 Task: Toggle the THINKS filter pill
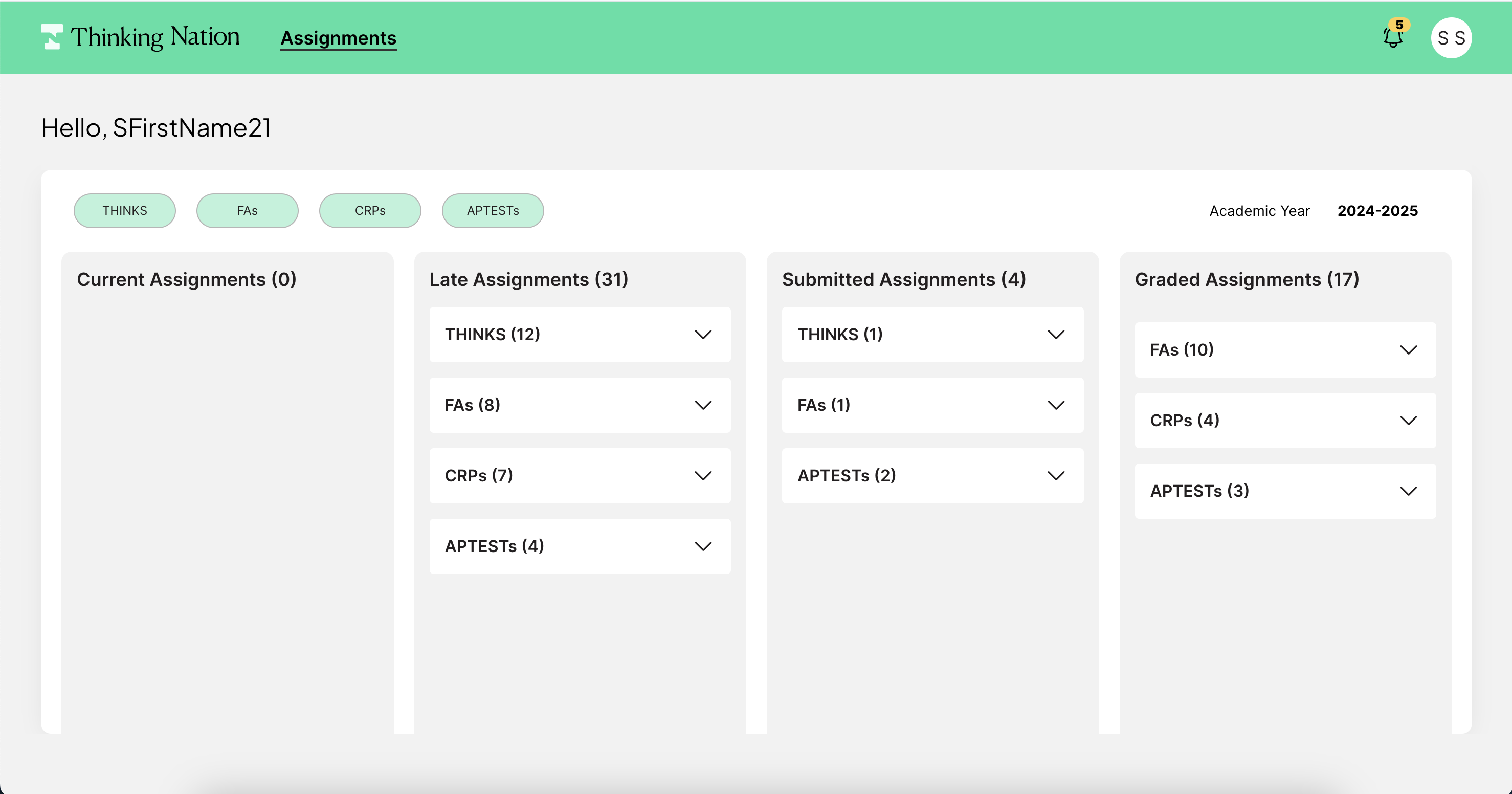[124, 211]
